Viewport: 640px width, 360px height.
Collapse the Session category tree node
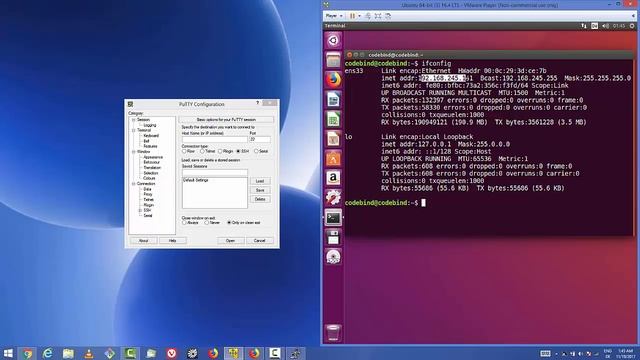[x=133, y=120]
